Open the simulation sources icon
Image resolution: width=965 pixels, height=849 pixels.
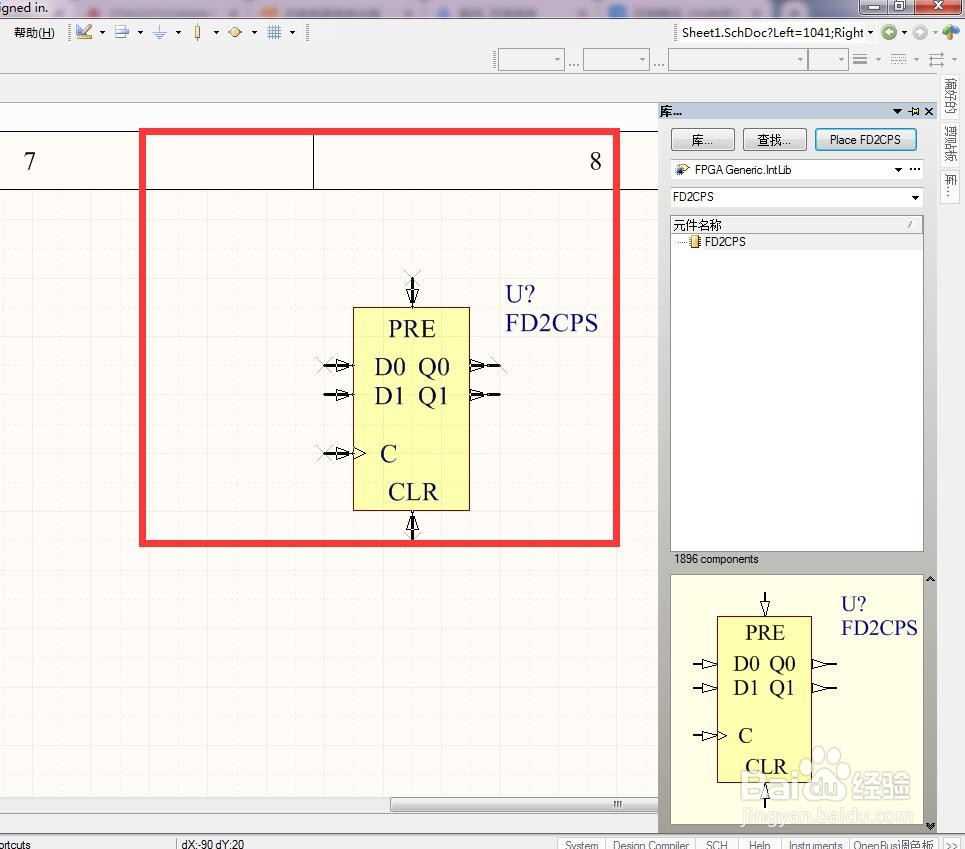coord(235,32)
